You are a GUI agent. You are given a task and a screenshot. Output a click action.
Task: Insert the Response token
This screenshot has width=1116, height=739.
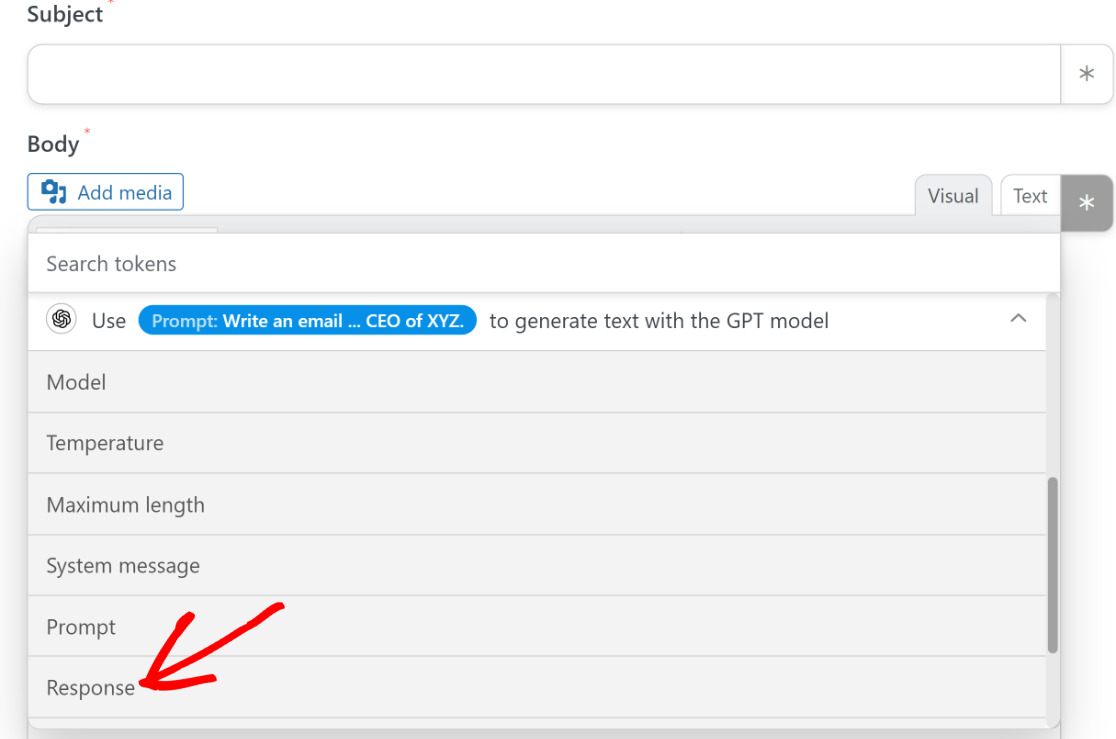click(90, 688)
